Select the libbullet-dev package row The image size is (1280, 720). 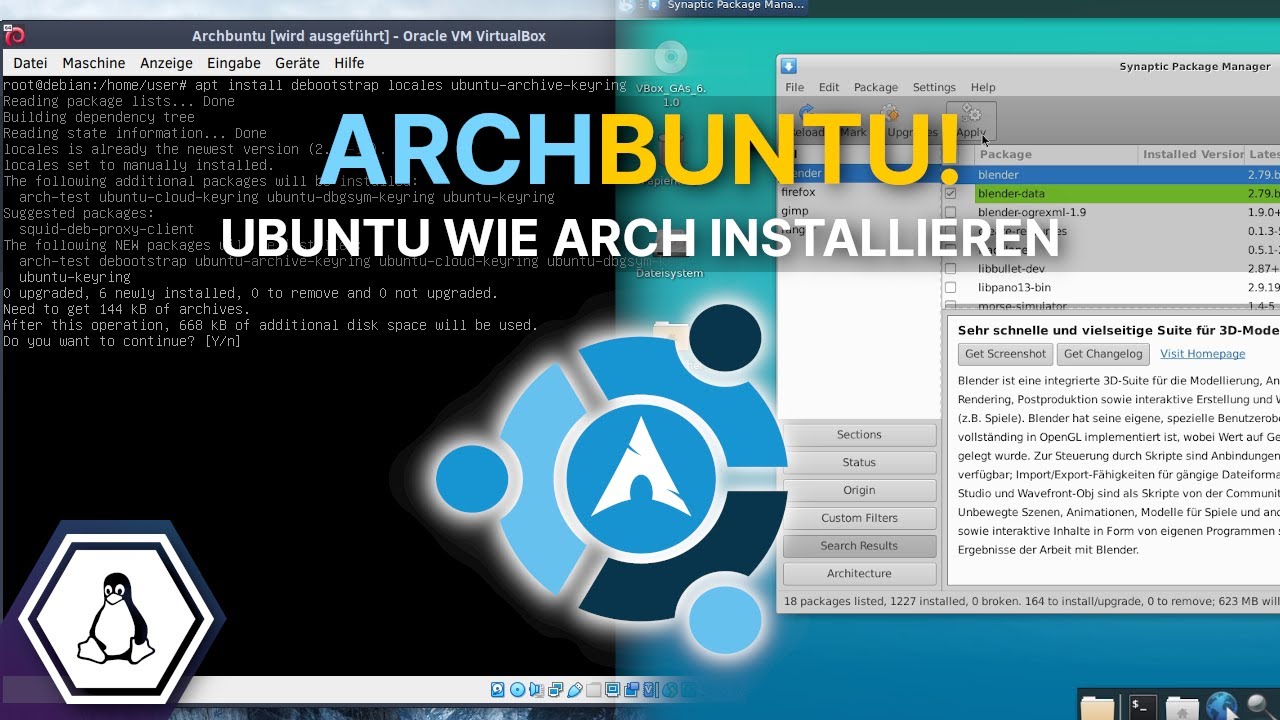[x=1110, y=268]
